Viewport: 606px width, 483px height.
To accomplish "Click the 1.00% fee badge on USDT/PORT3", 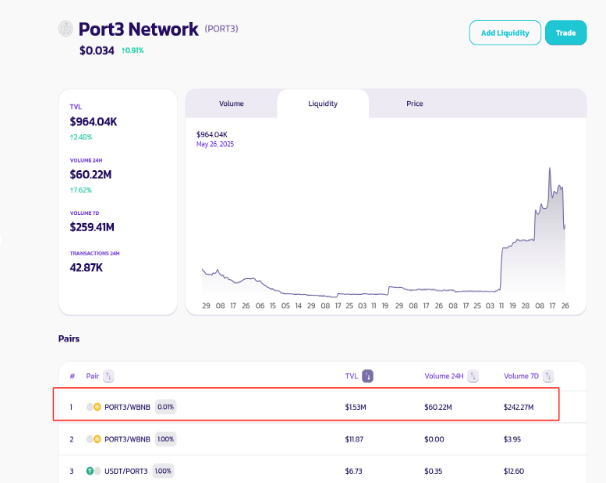I will click(x=163, y=471).
